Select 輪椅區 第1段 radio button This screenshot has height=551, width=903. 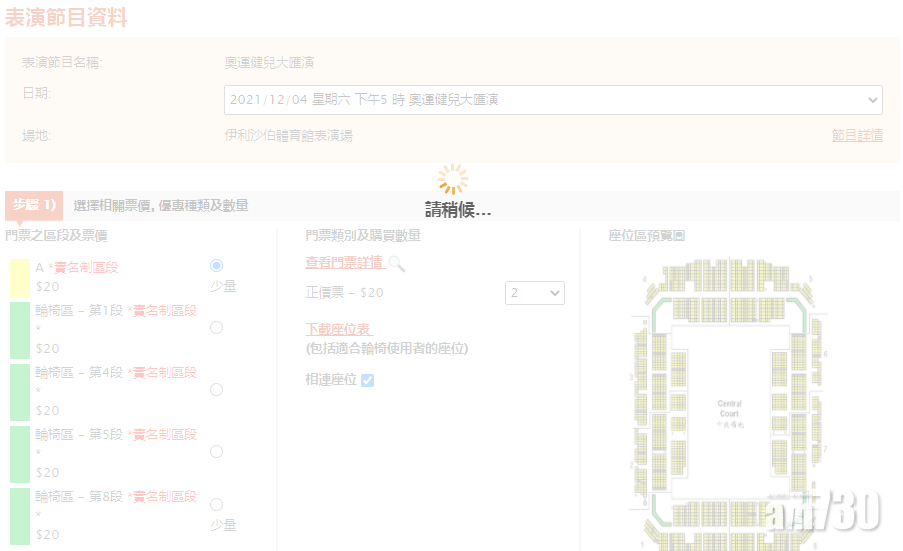point(216,327)
